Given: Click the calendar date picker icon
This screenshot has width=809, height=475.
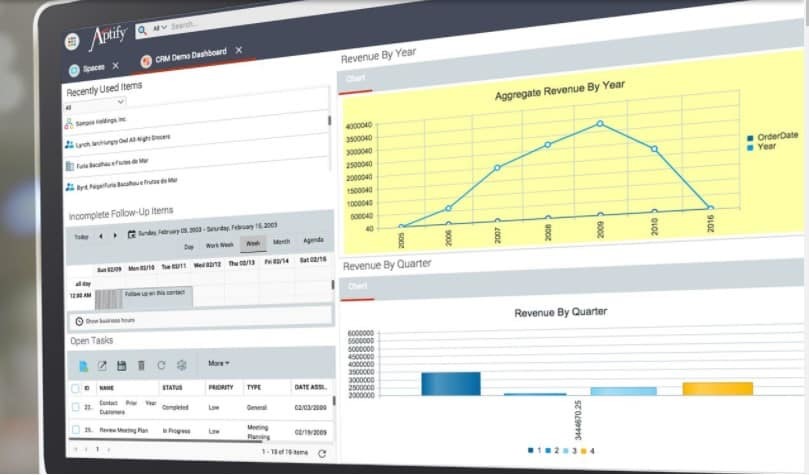Looking at the screenshot, I should 131,234.
